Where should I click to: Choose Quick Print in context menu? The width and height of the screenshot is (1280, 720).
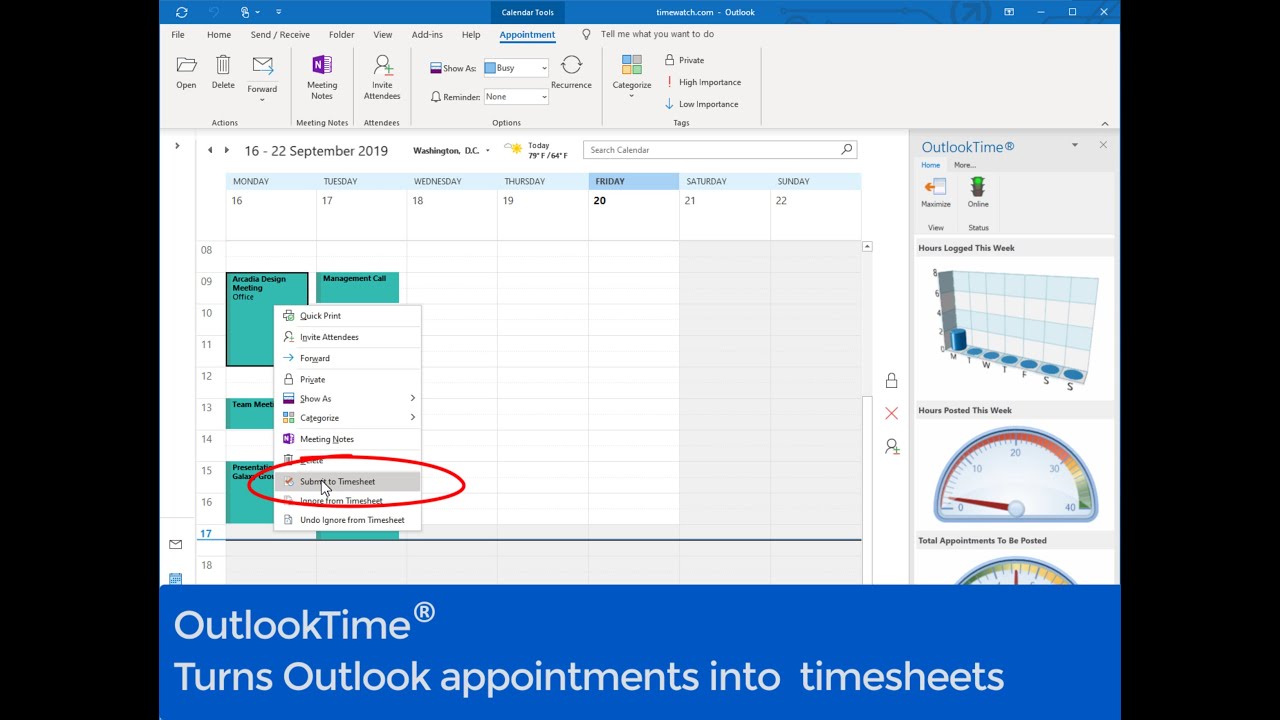[348, 316]
